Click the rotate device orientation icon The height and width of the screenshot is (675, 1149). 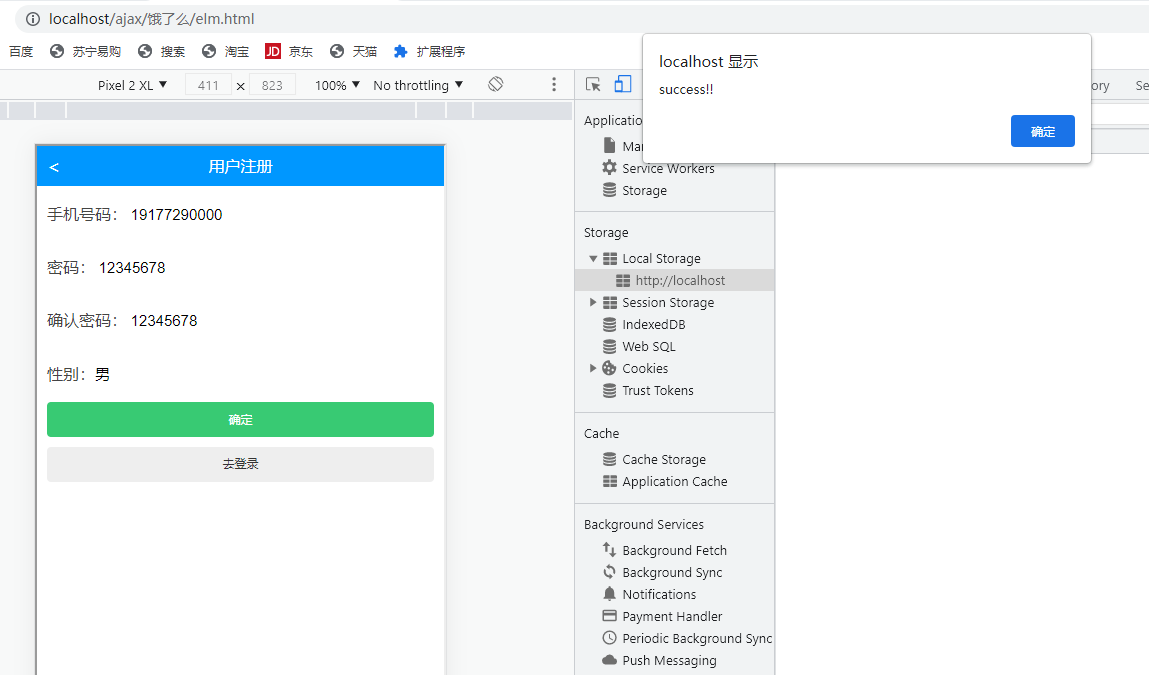coord(496,84)
